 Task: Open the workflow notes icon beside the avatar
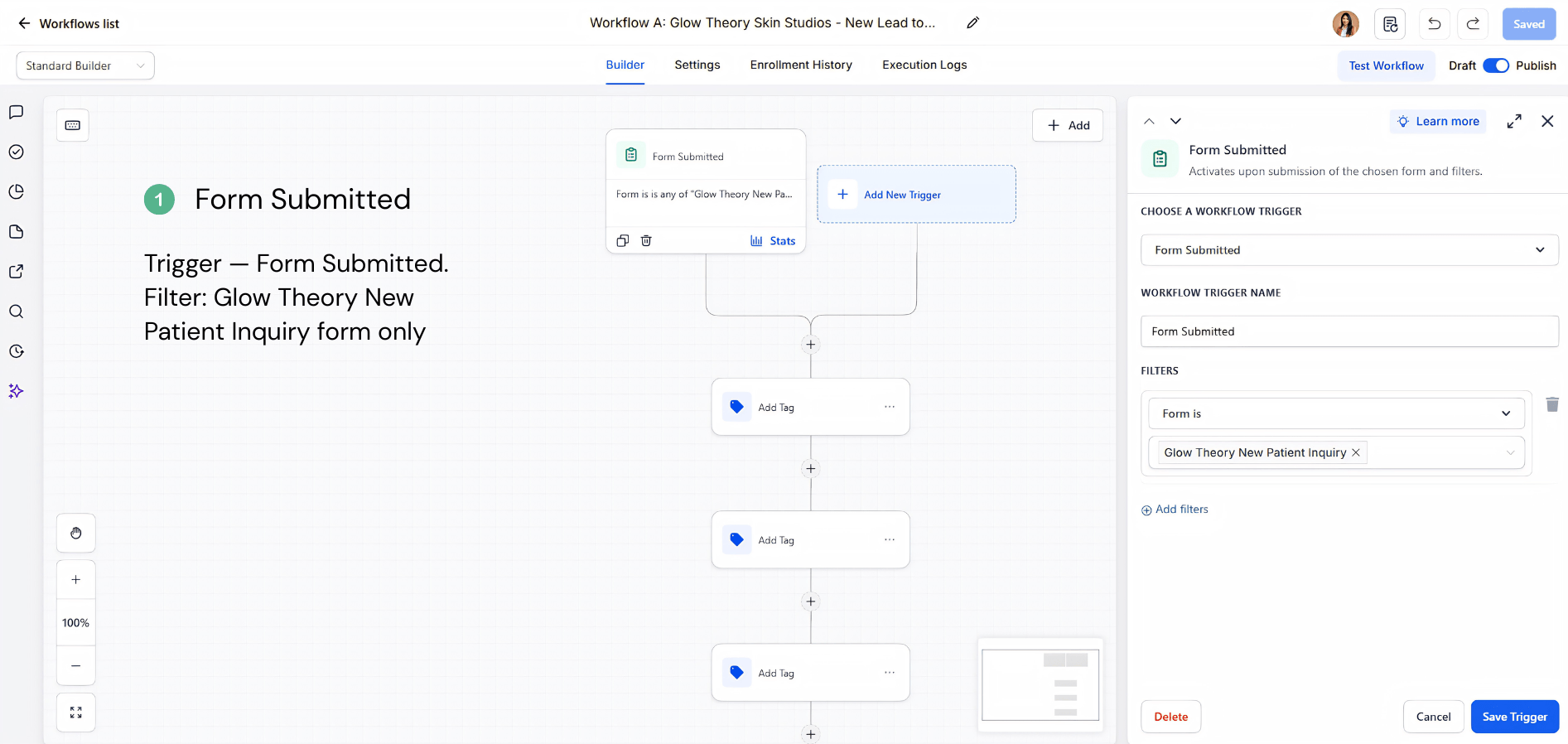[1390, 24]
